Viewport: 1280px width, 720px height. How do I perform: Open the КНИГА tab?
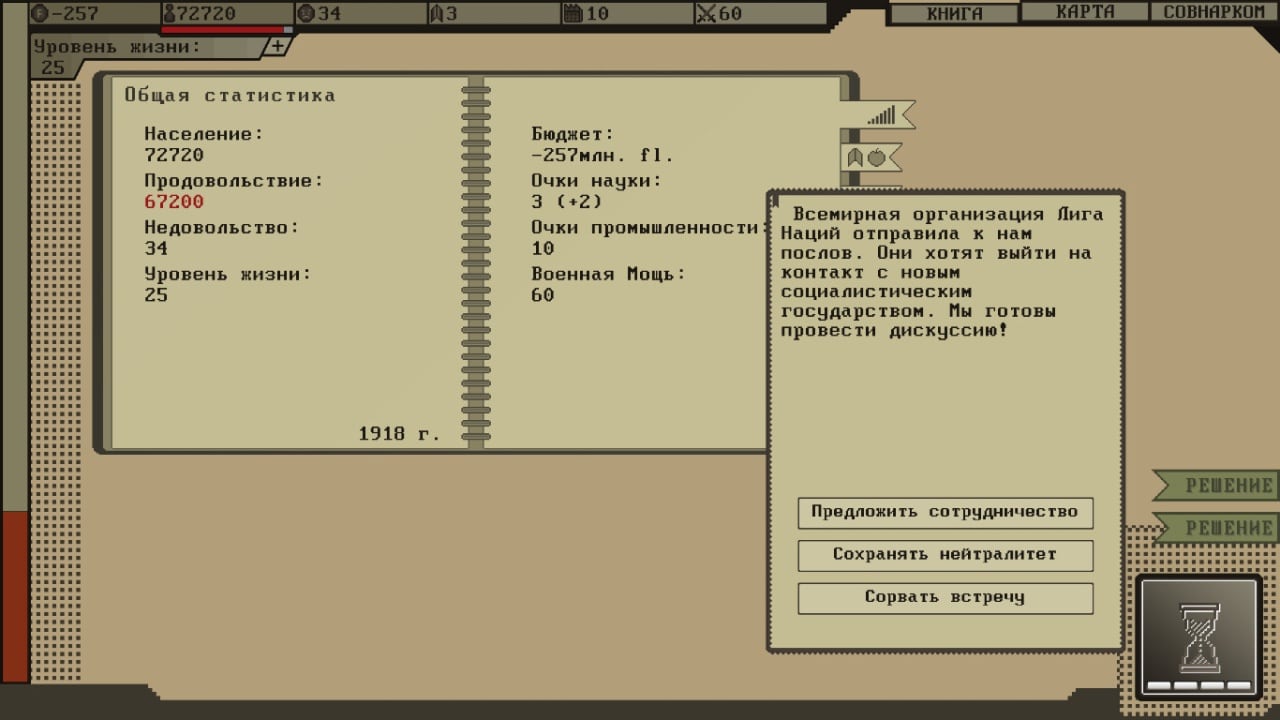click(954, 13)
